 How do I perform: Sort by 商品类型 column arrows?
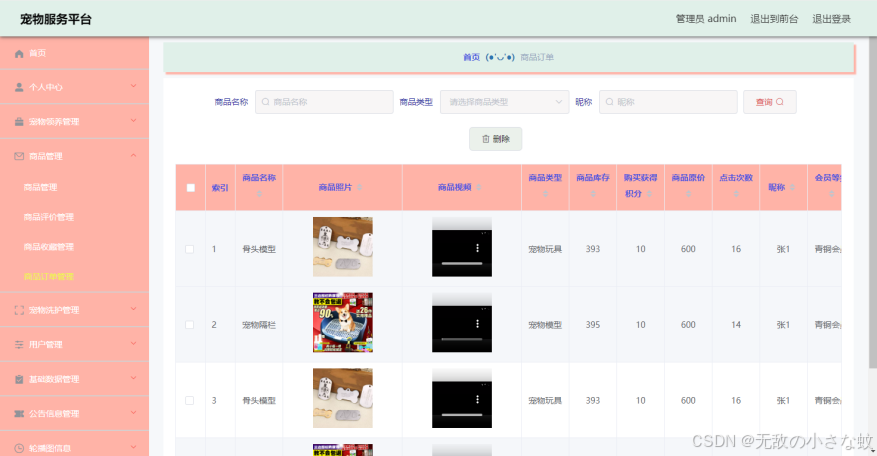(x=545, y=194)
